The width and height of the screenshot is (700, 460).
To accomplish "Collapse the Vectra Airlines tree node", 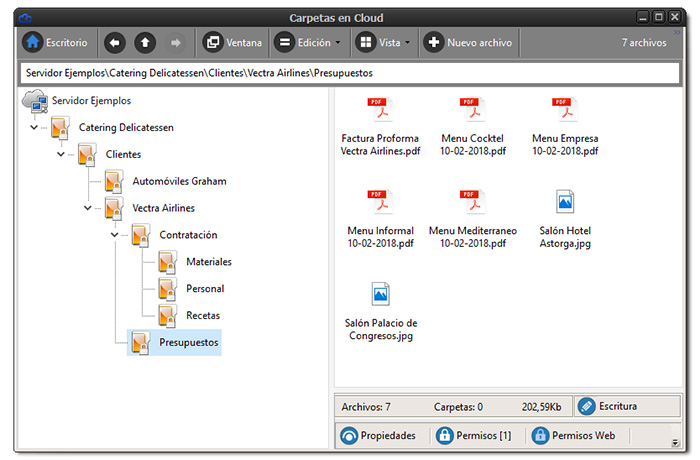I will pos(88,208).
